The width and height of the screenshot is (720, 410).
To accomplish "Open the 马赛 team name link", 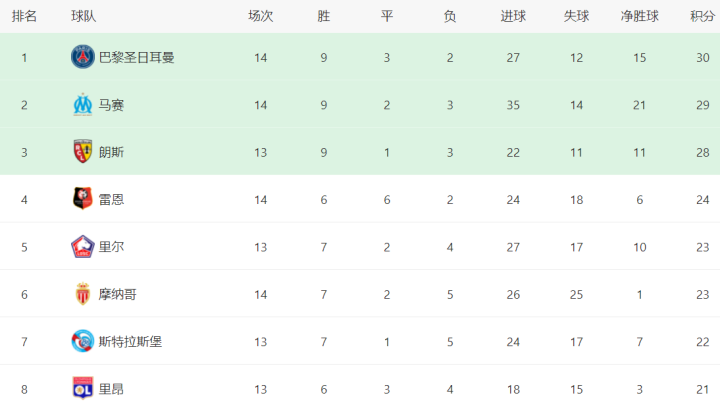I will 111,104.
